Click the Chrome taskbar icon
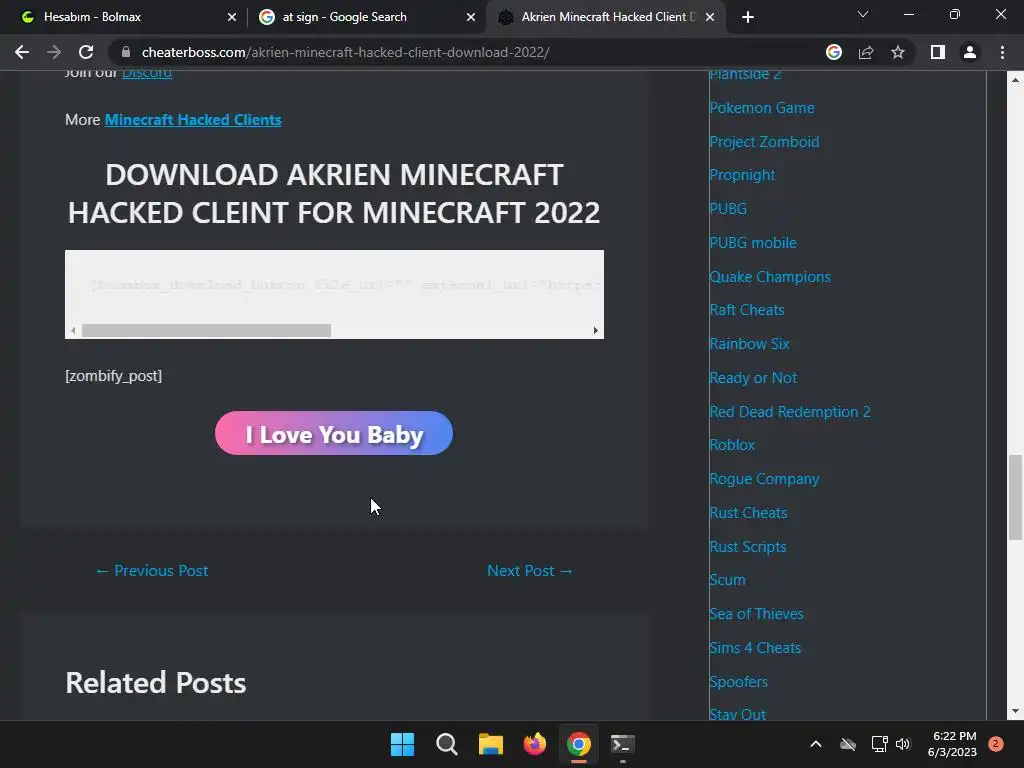Viewport: 1024px width, 768px height. pyautogui.click(x=579, y=744)
